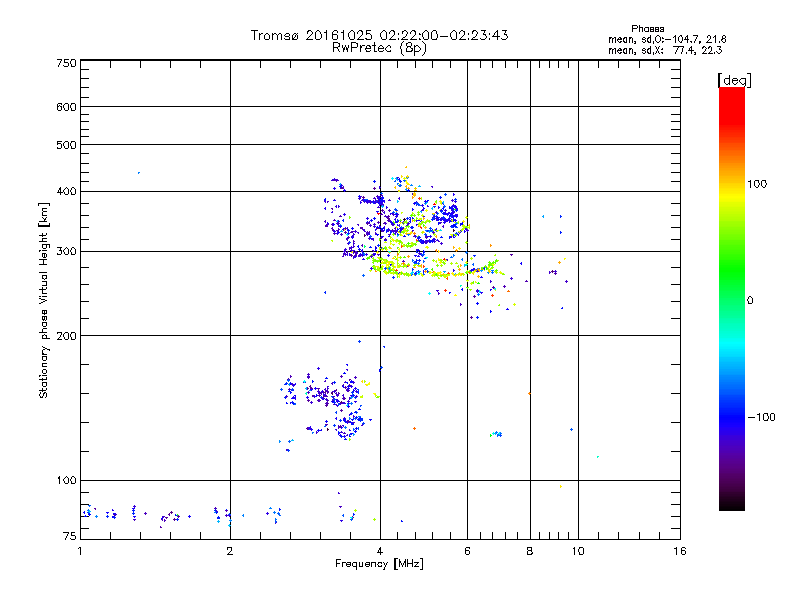This screenshot has width=800, height=600.
Task: Click the '[deg]' colorbar unit label
Action: click(x=734, y=80)
